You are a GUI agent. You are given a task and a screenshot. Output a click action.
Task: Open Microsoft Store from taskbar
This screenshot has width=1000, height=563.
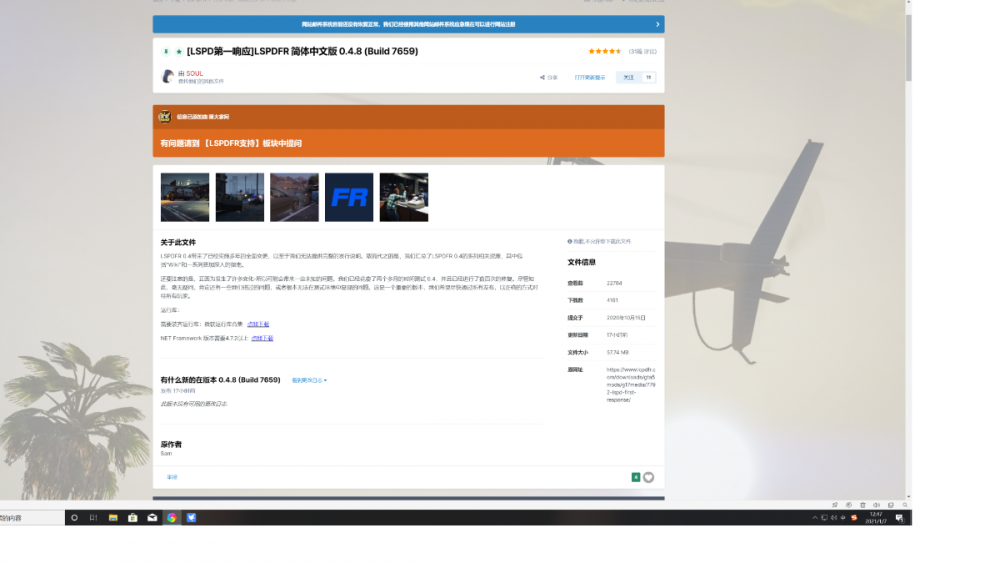[x=133, y=518]
